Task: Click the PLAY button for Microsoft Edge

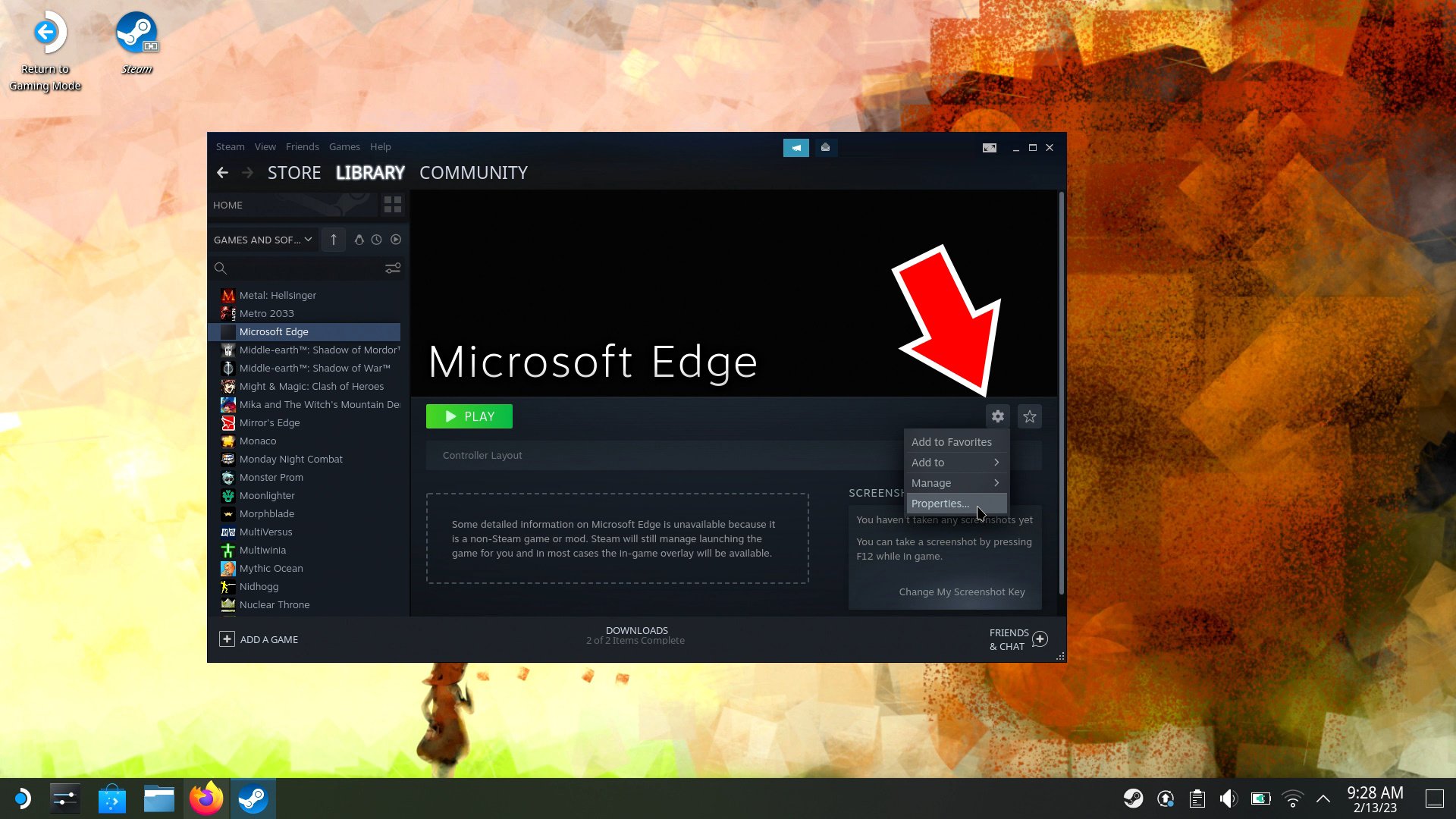Action: (x=469, y=416)
